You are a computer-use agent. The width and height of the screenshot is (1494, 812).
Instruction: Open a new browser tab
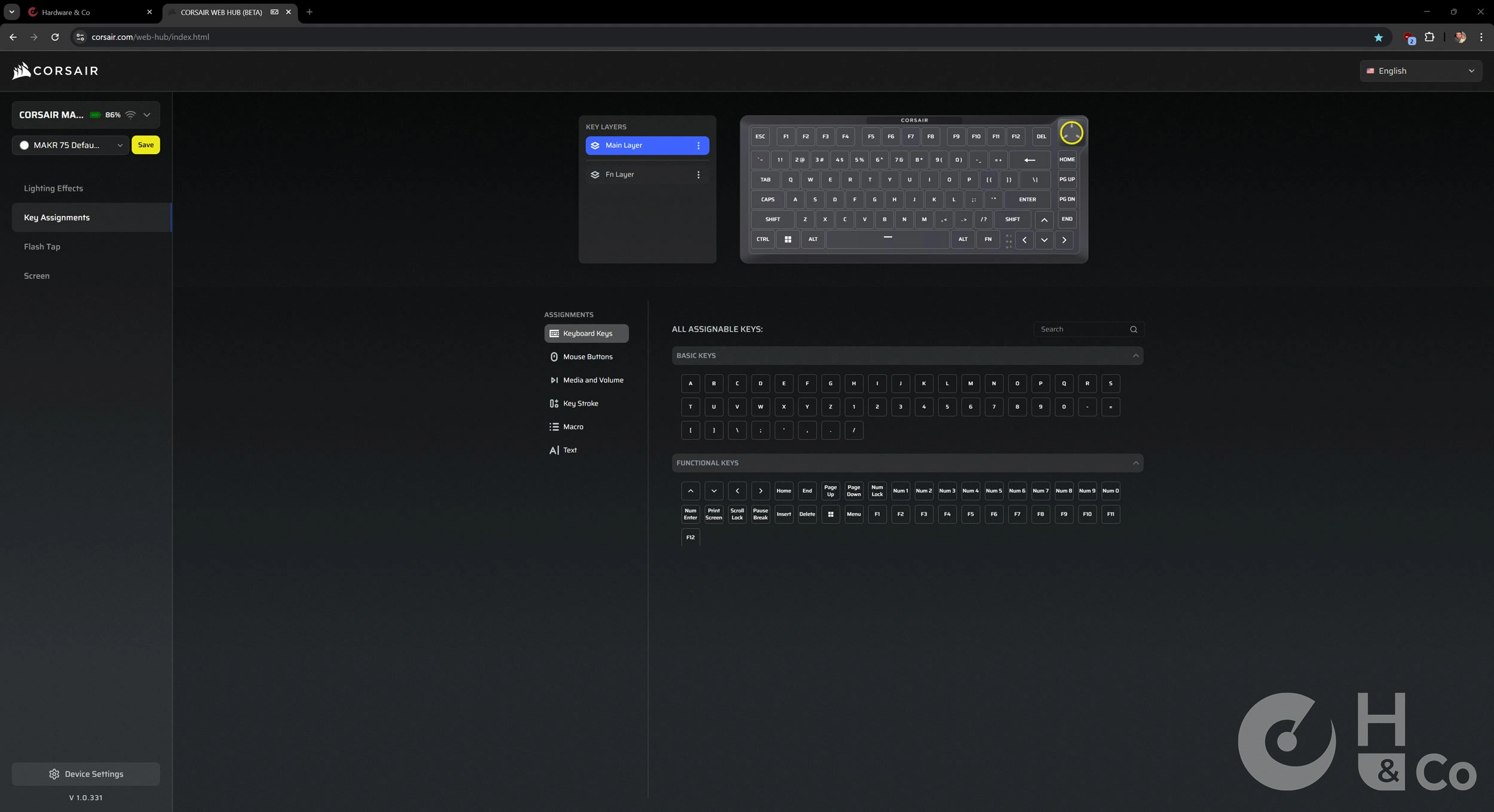coord(309,12)
